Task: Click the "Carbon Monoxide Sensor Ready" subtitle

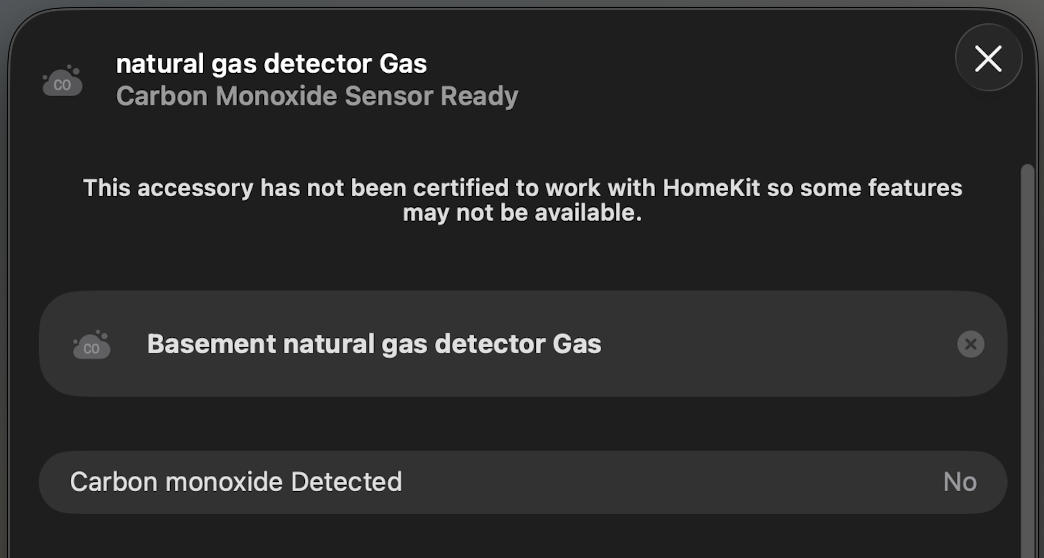Action: tap(317, 97)
